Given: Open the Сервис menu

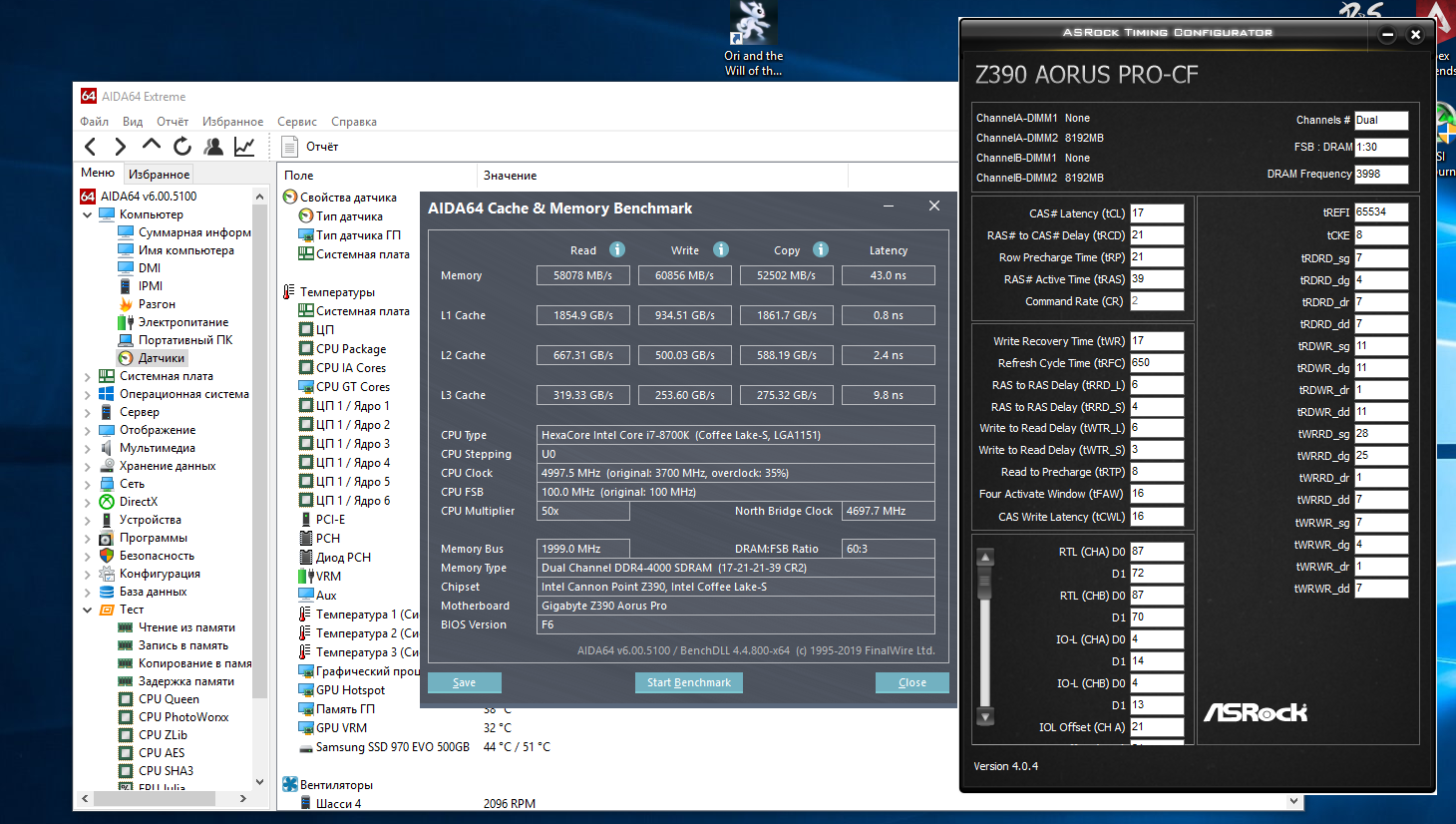Looking at the screenshot, I should 297,122.
